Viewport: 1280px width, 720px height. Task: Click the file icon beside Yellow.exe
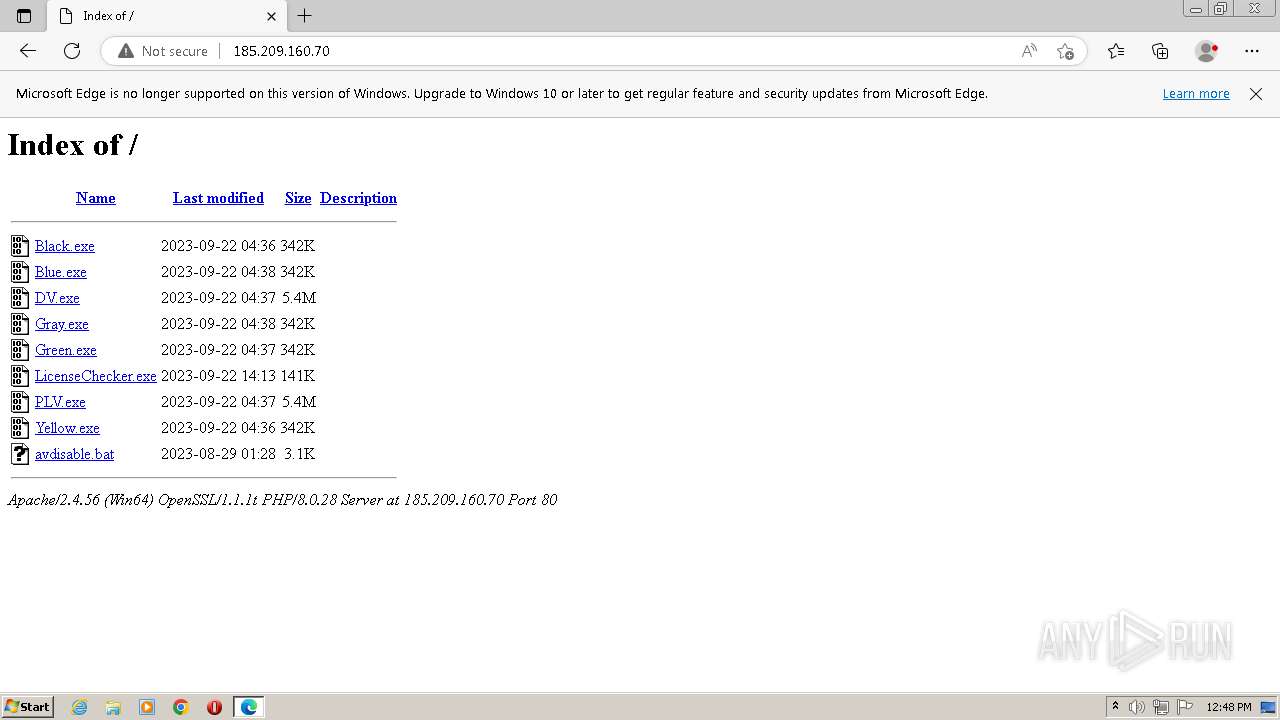point(20,428)
